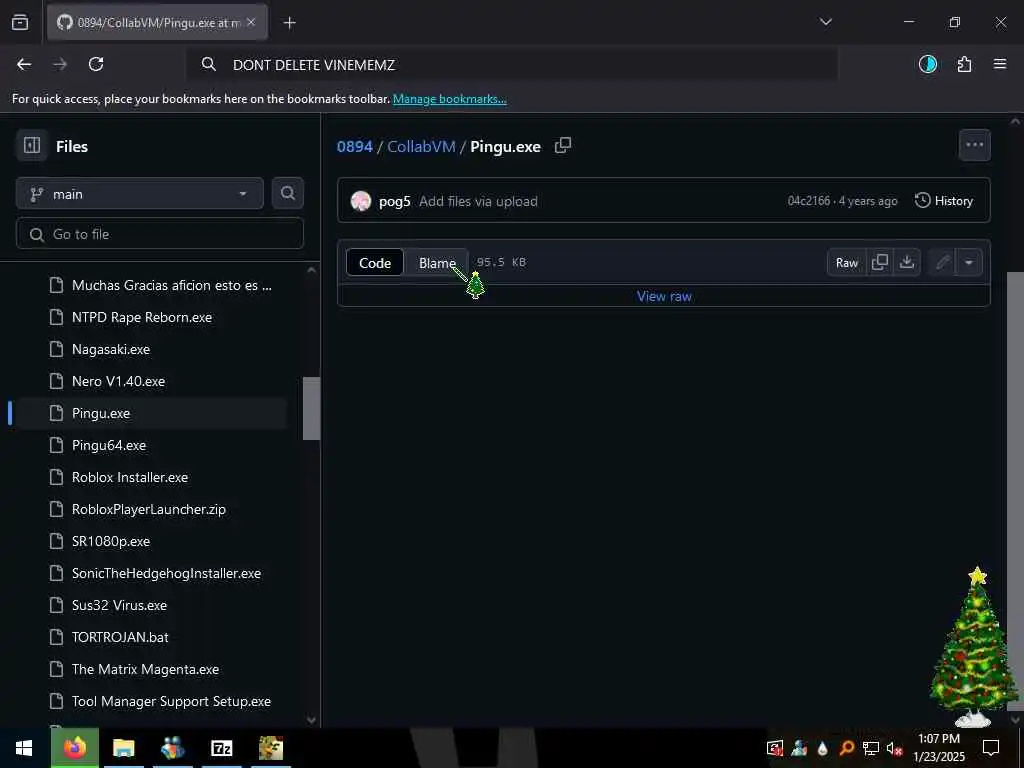Open File Explorer from the taskbar
Viewport: 1024px width, 768px height.
[x=123, y=748]
